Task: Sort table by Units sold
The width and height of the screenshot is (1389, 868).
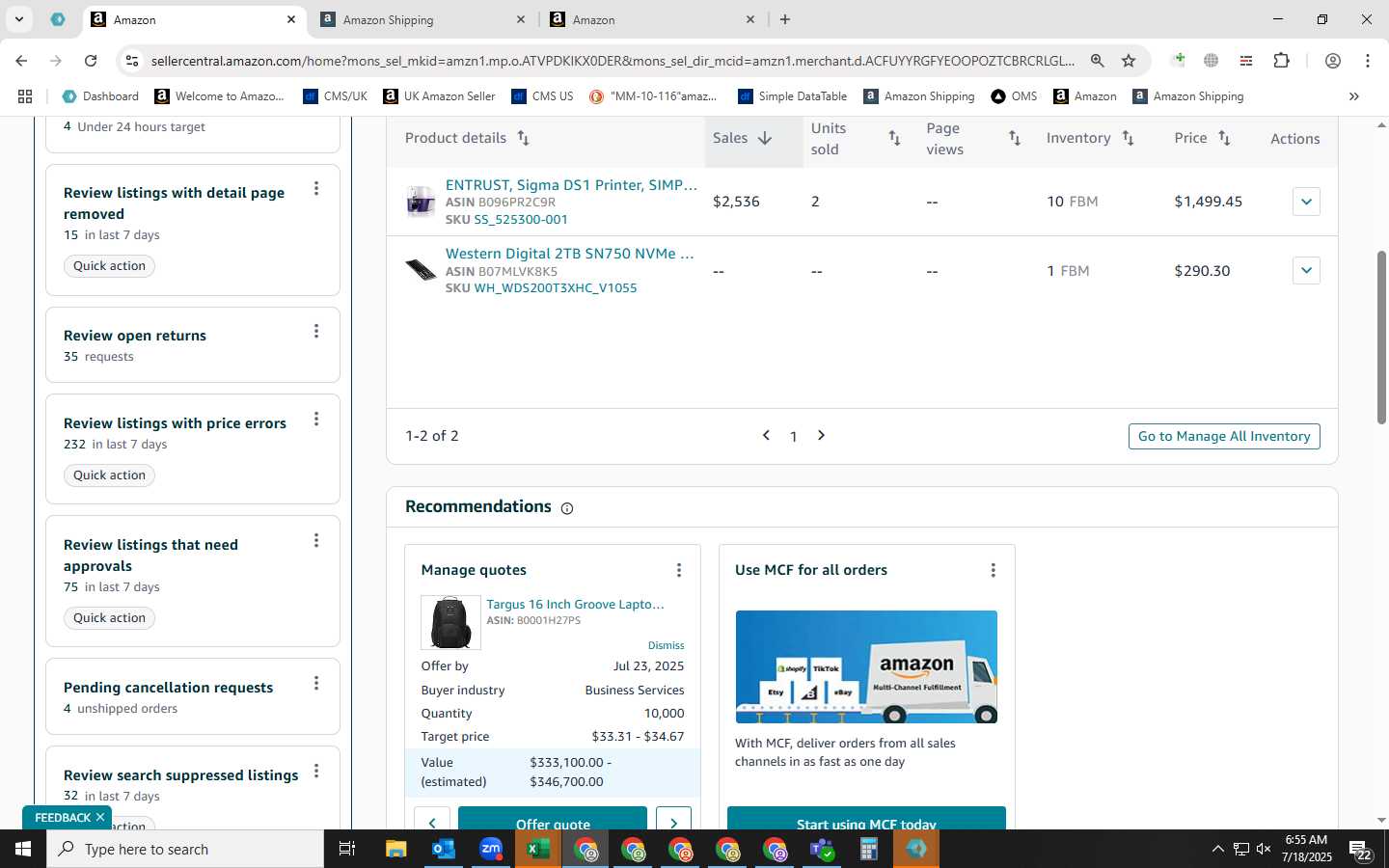Action: 894,138
